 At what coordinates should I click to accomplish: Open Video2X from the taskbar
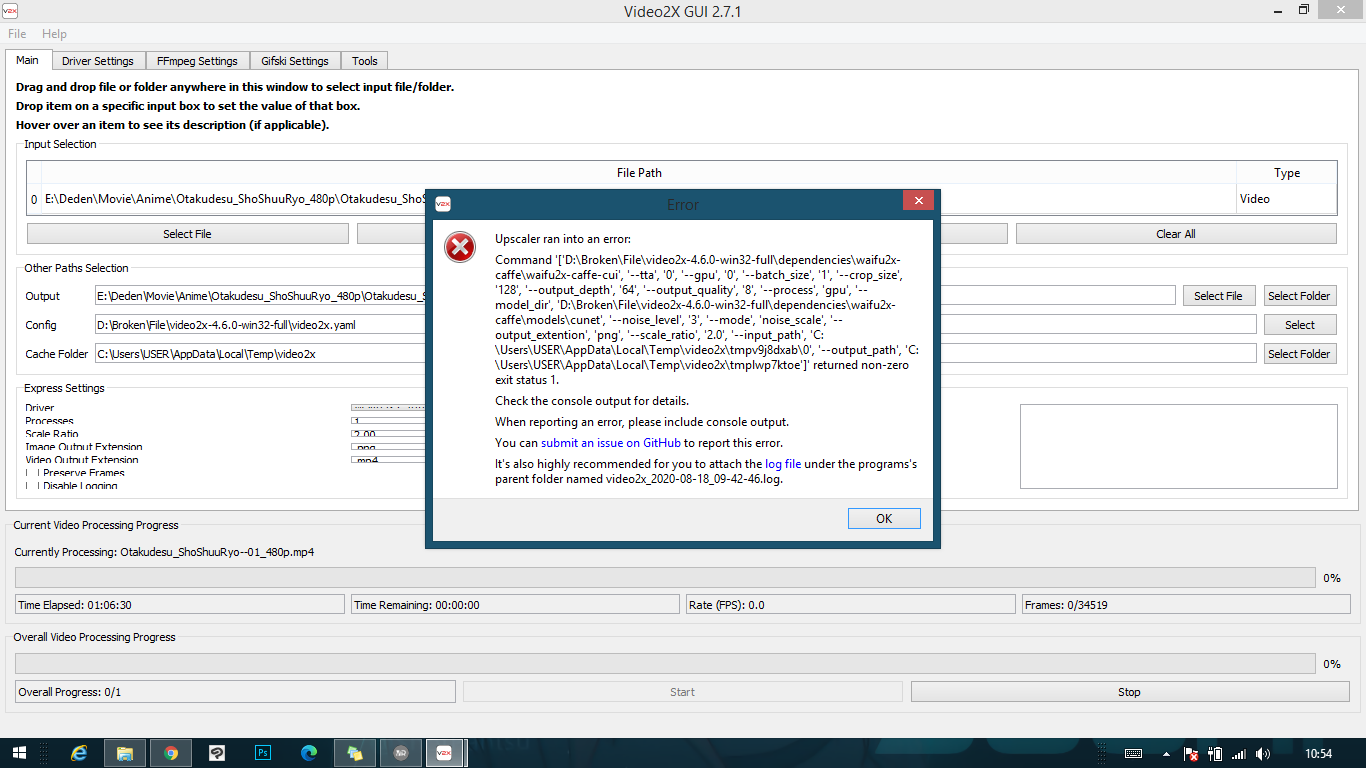tap(444, 752)
